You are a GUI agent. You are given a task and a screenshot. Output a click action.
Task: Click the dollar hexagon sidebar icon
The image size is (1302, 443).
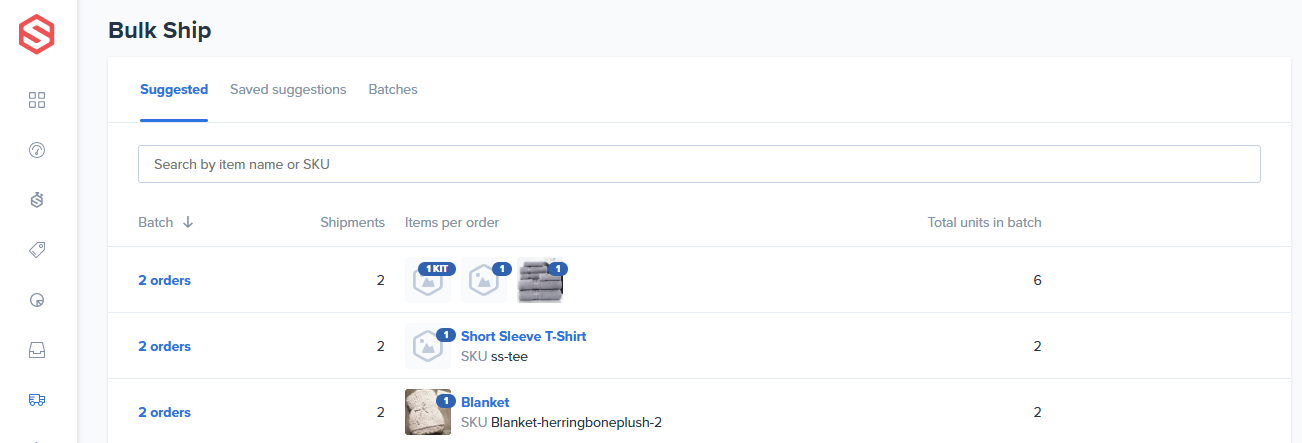pyautogui.click(x=37, y=200)
